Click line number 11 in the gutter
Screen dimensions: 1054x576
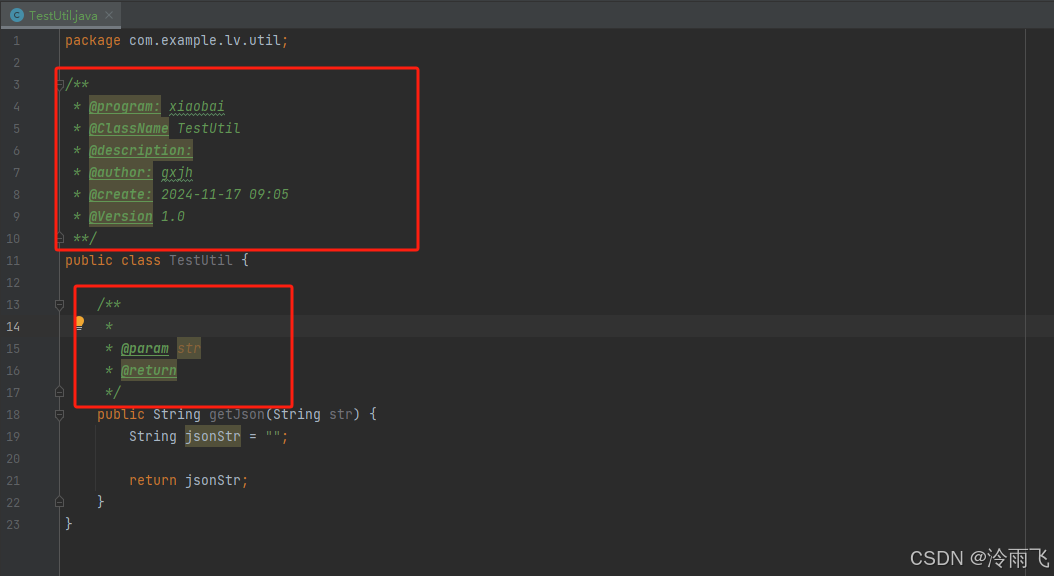pos(13,260)
